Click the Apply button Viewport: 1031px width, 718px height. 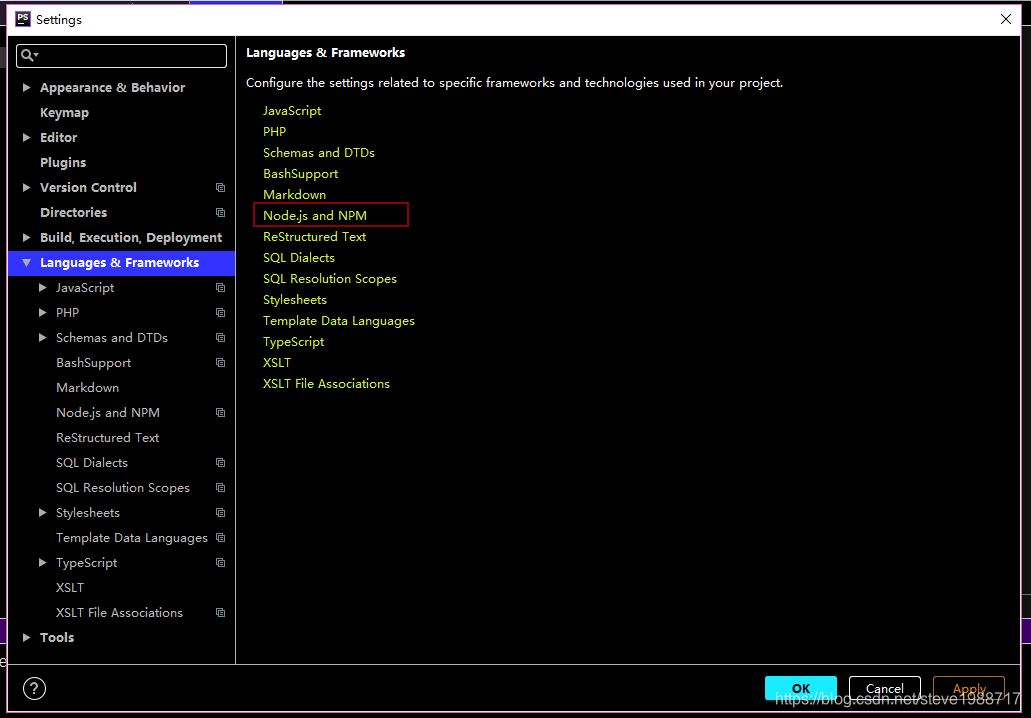click(969, 688)
